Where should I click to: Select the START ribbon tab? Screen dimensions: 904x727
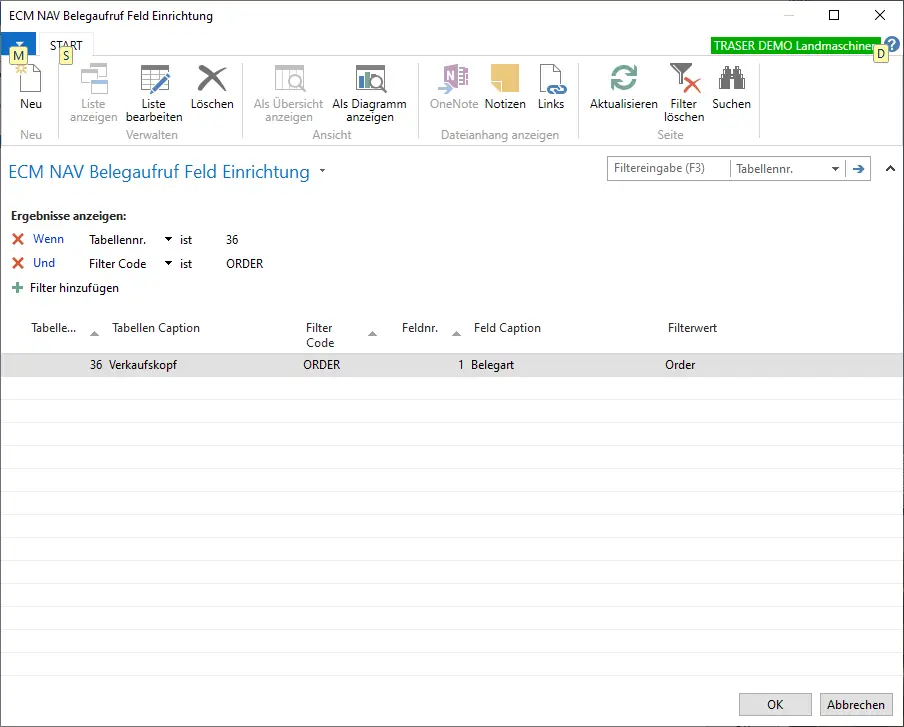click(x=66, y=46)
